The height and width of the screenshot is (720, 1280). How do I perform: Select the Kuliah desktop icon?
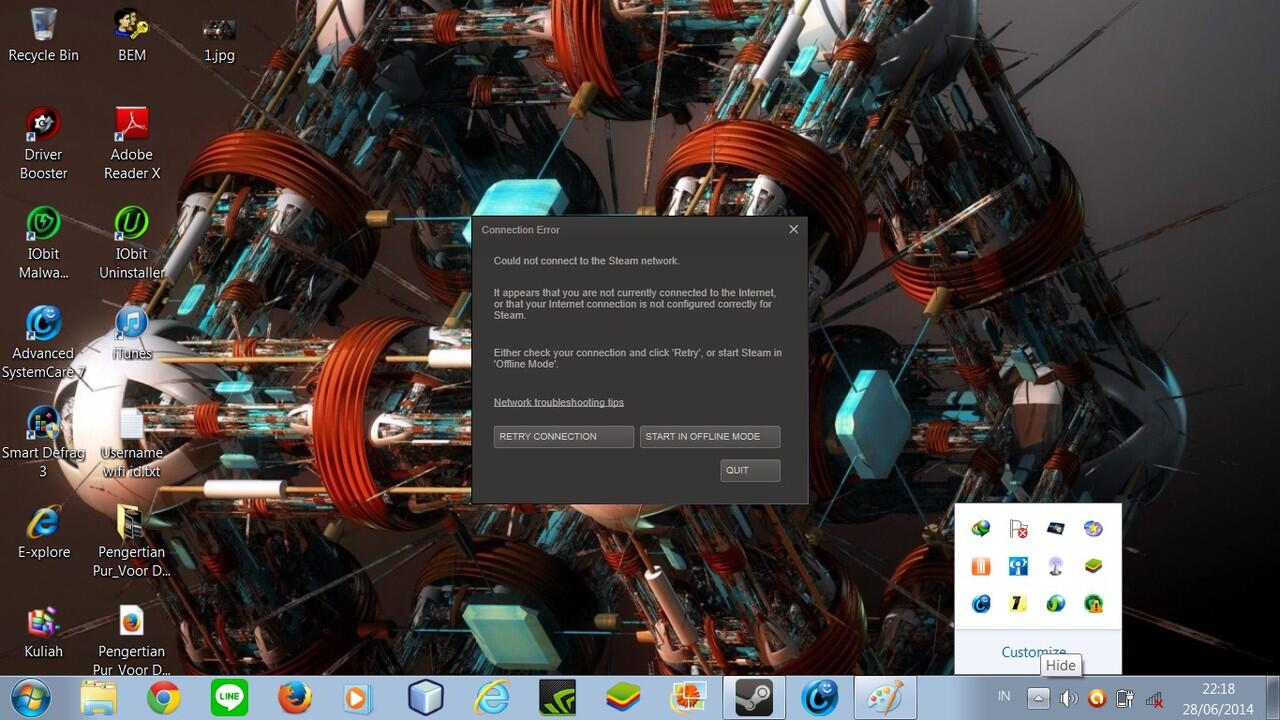[43, 631]
